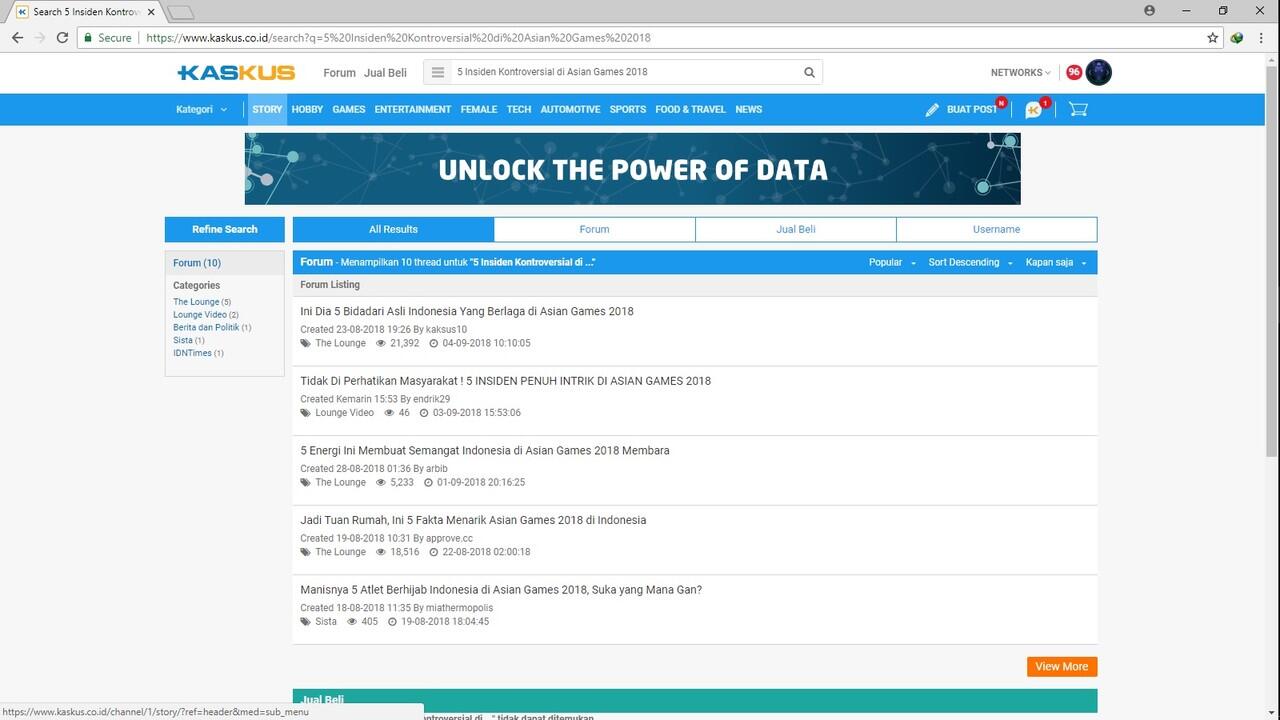Bookmark this page with star icon
This screenshot has height=720, width=1280.
pyautogui.click(x=1213, y=38)
